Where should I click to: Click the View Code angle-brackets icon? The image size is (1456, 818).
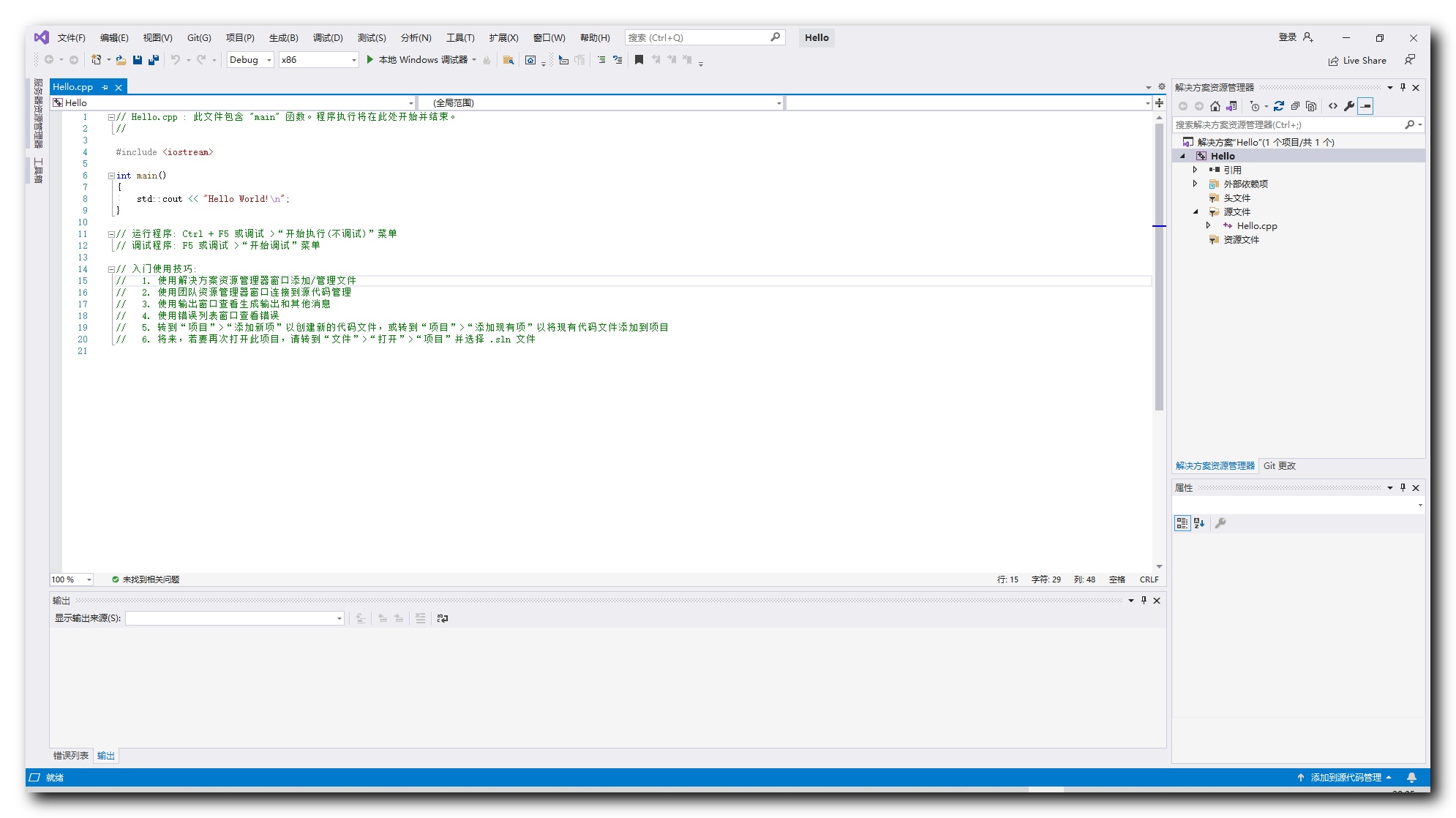point(1333,106)
